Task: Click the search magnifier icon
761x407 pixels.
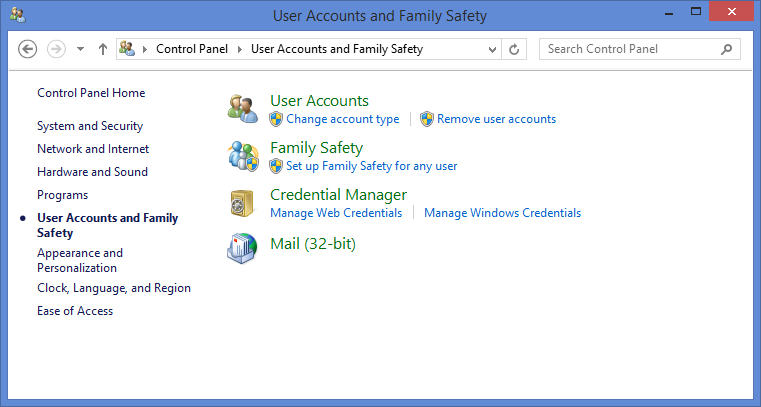Action: pos(725,49)
